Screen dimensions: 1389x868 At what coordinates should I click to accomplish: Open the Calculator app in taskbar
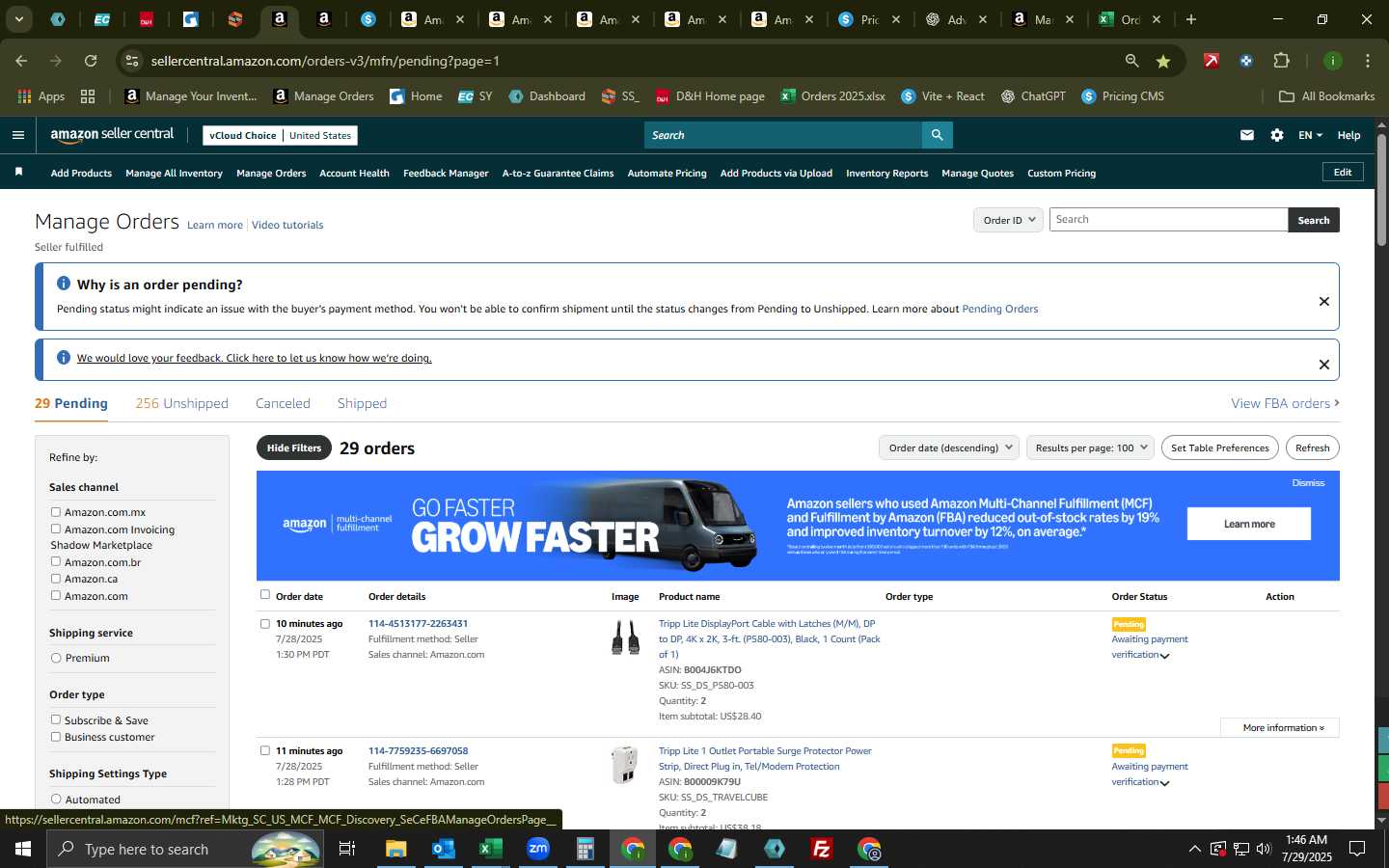585,849
